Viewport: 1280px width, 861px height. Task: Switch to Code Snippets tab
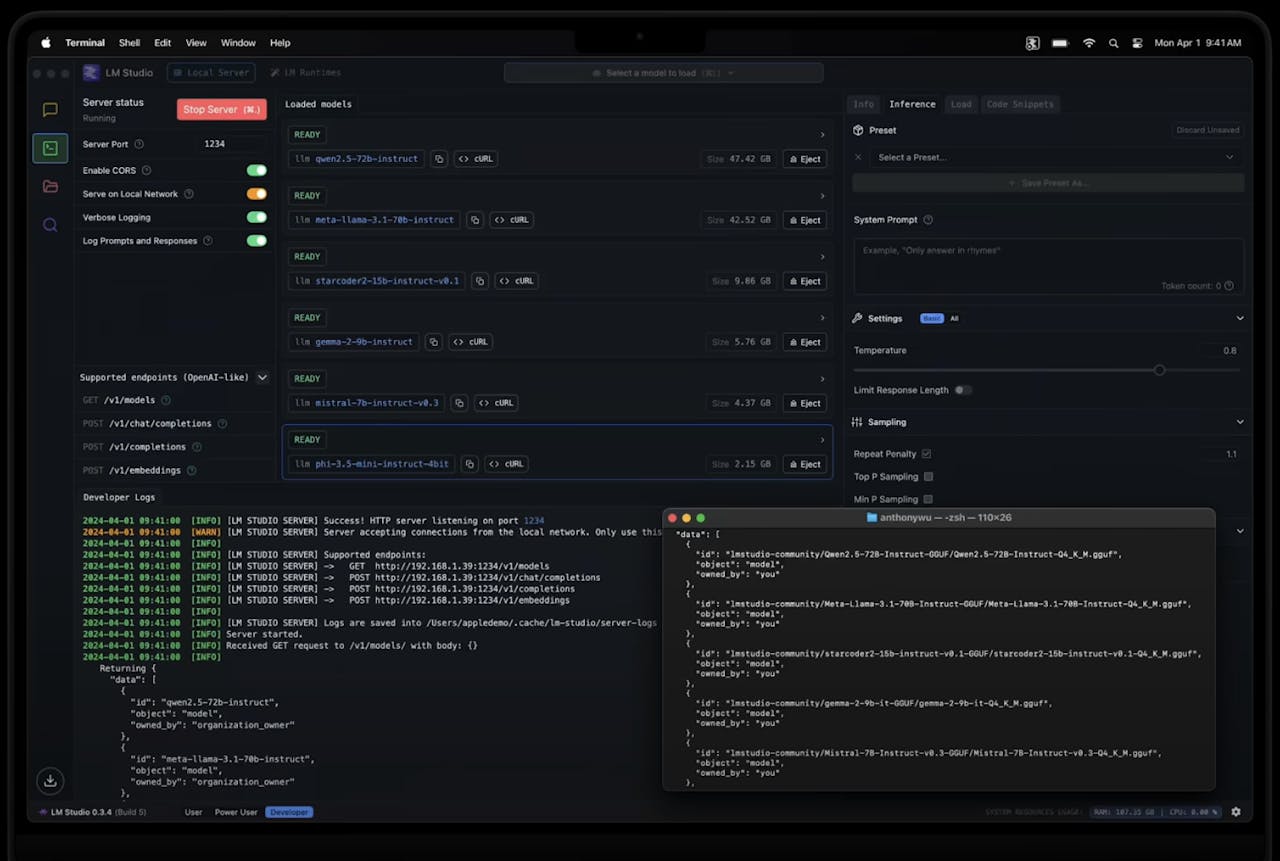pos(1020,104)
